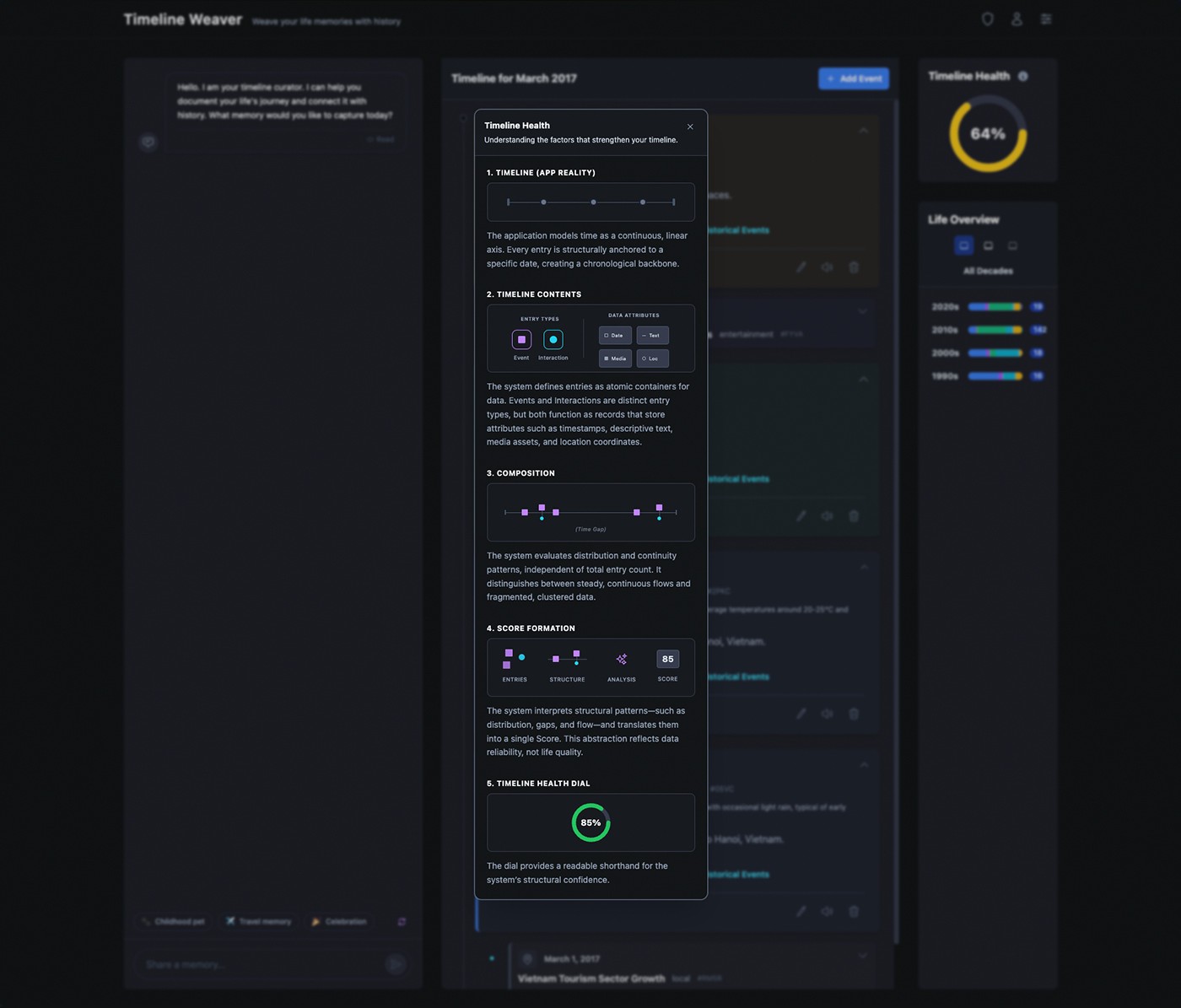Select the 1990s decade row
The height and width of the screenshot is (1008, 1181).
[988, 376]
